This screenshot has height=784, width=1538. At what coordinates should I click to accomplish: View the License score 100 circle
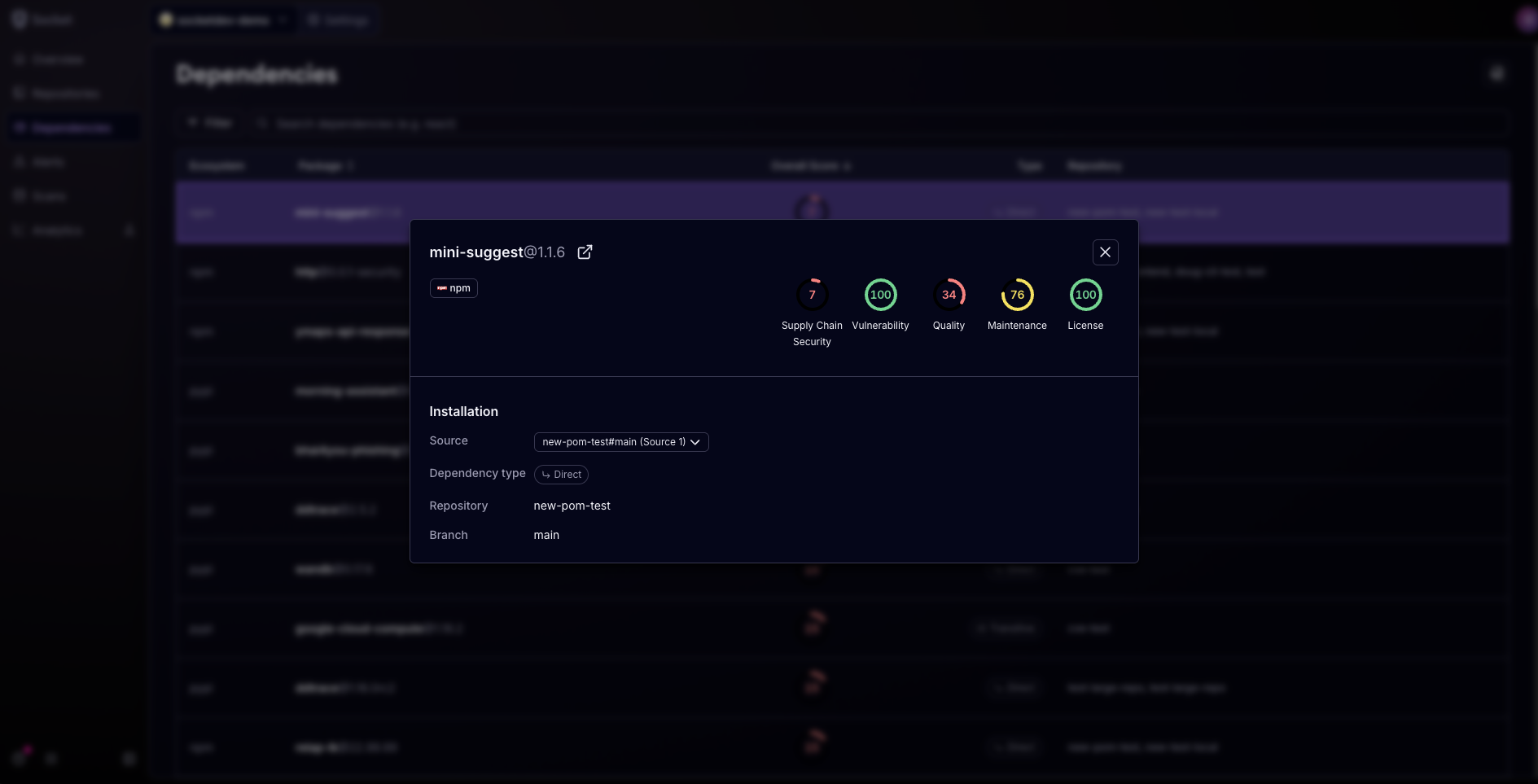(1085, 295)
